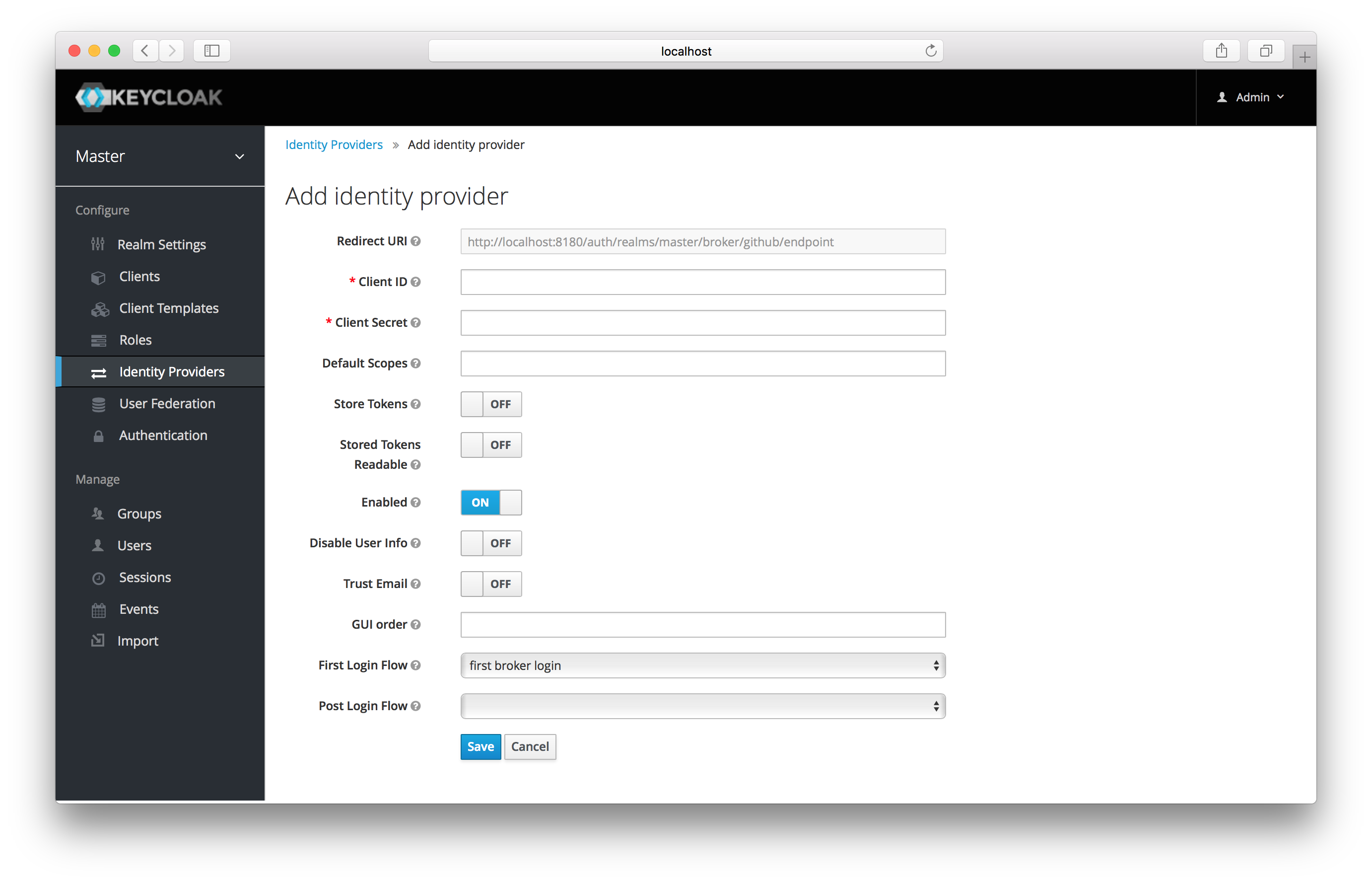The image size is (1372, 883).
Task: Toggle the Stored Tokens Readable switch OFF
Action: click(x=491, y=445)
